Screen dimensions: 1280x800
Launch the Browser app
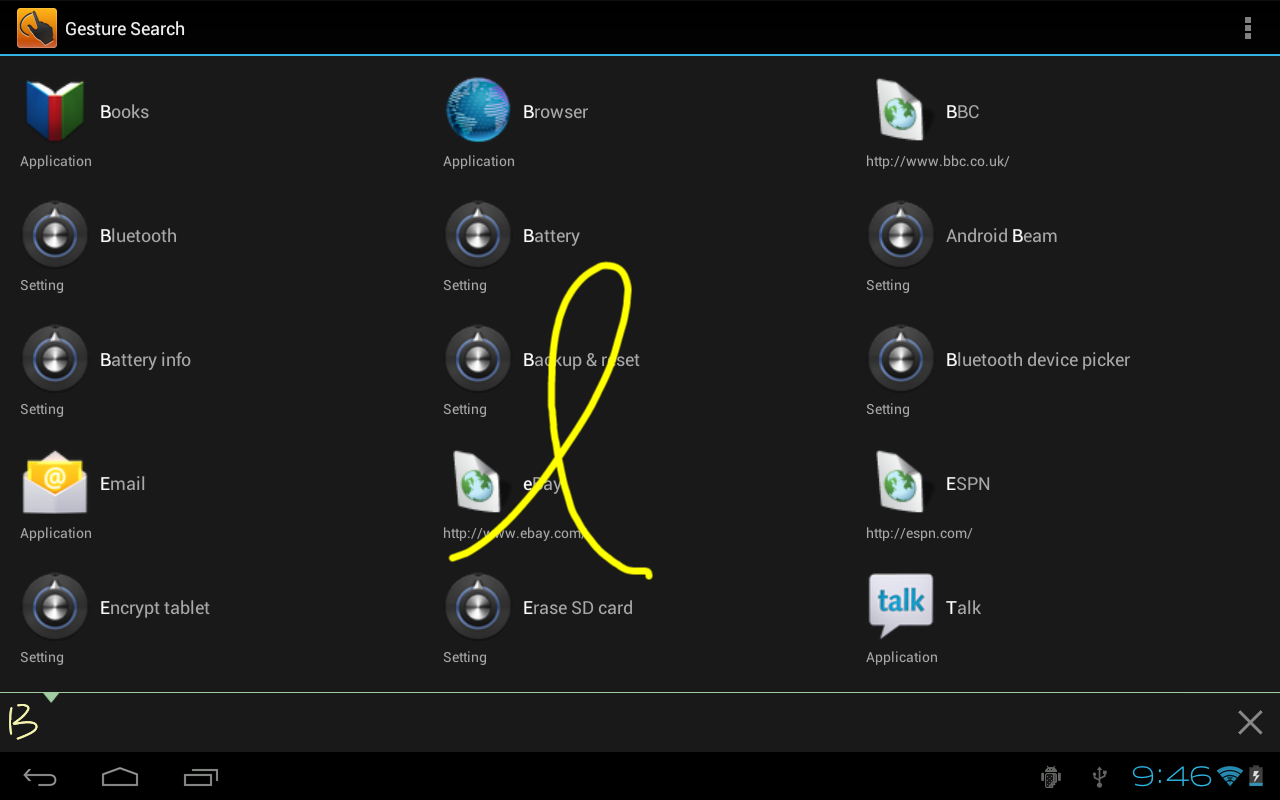pyautogui.click(x=477, y=111)
